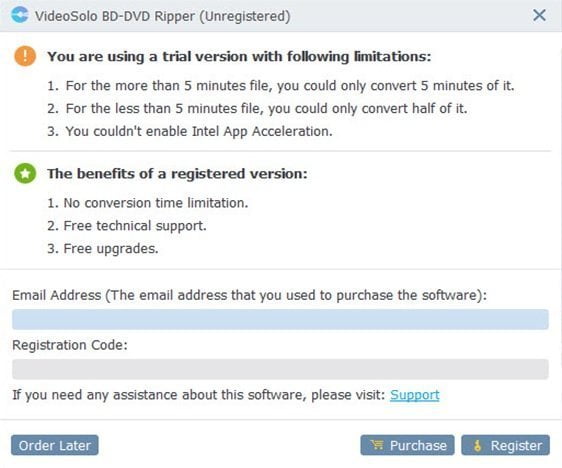Select the No conversion time limitation line
Image resolution: width=562 pixels, height=468 pixels.
tap(148, 203)
